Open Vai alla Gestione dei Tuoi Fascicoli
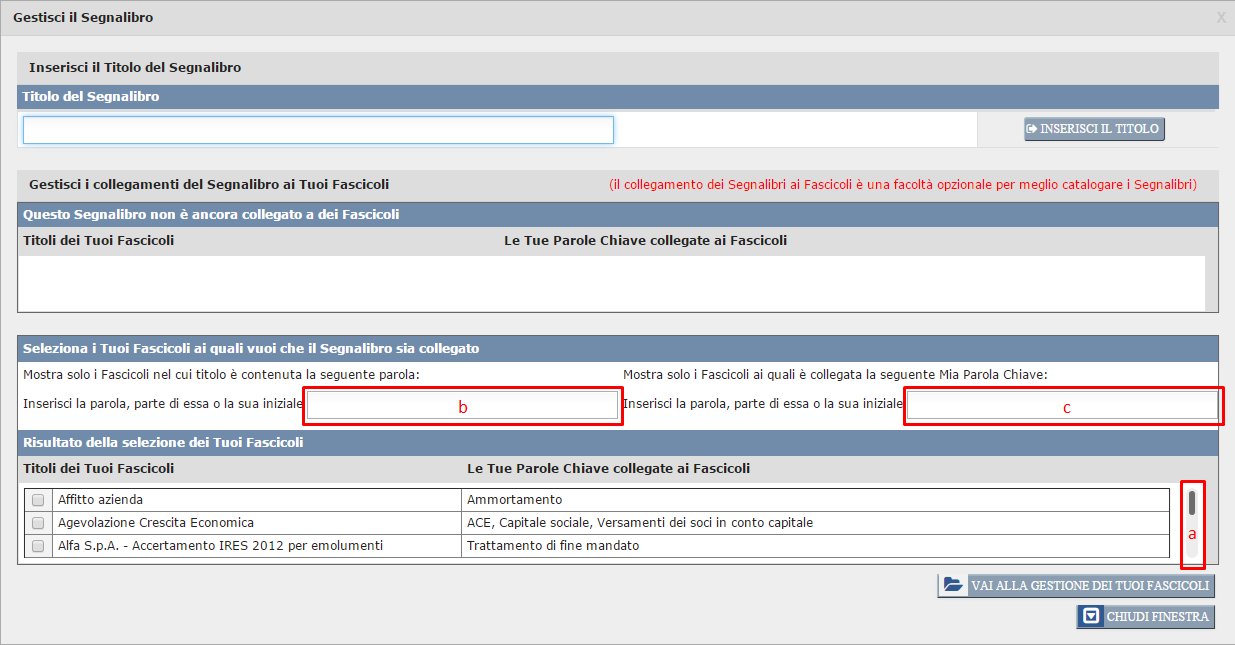Image resolution: width=1235 pixels, height=645 pixels. pyautogui.click(x=1089, y=586)
